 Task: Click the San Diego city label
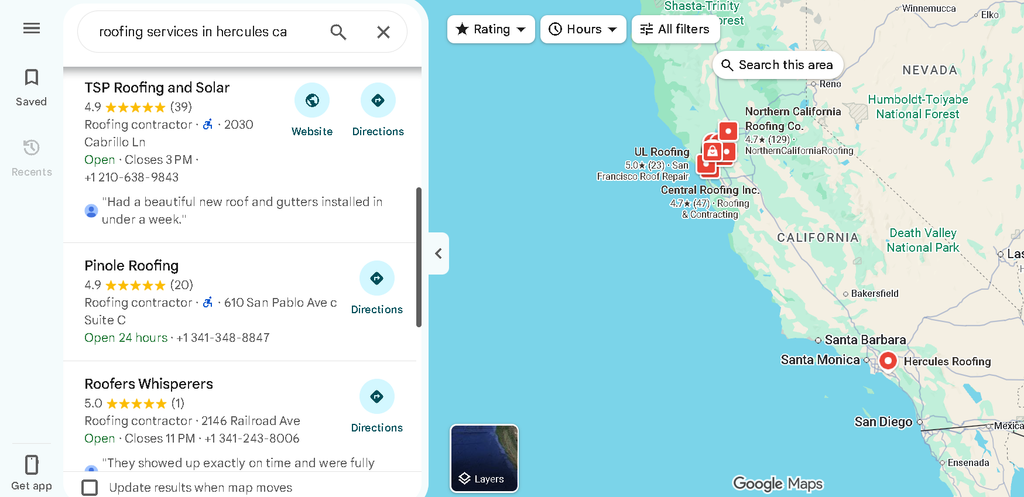[x=883, y=422]
